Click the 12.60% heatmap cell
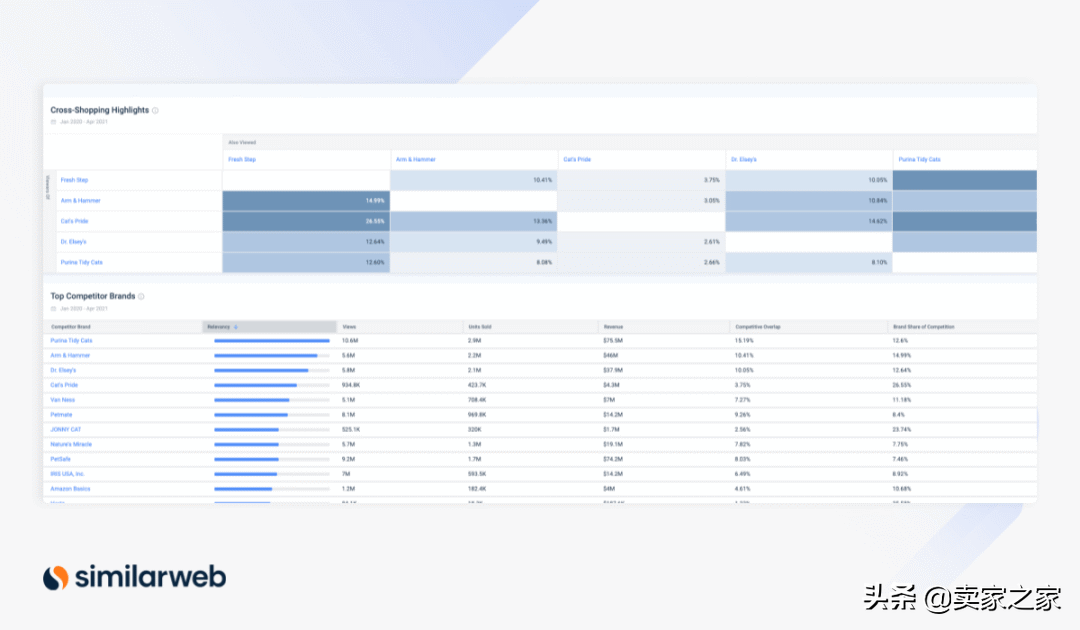 pos(307,263)
